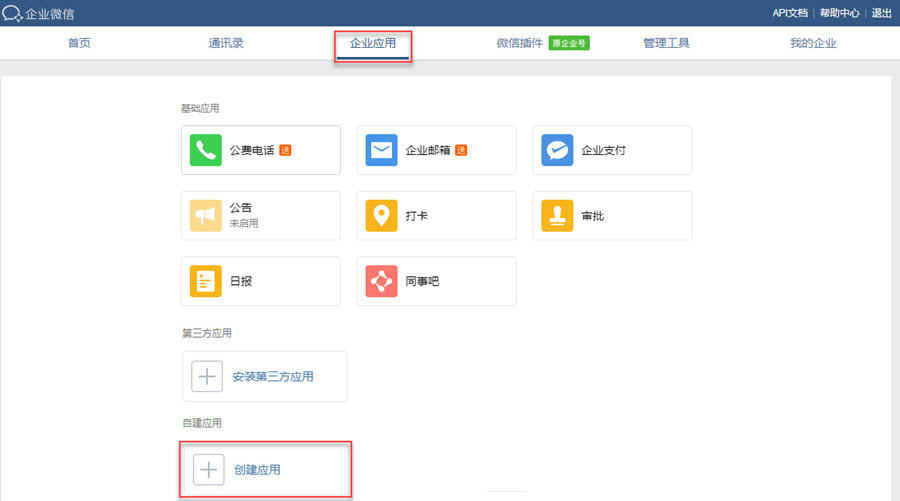Screen dimensions: 900x501
Task: Click the 日报 label
Action: 241,281
